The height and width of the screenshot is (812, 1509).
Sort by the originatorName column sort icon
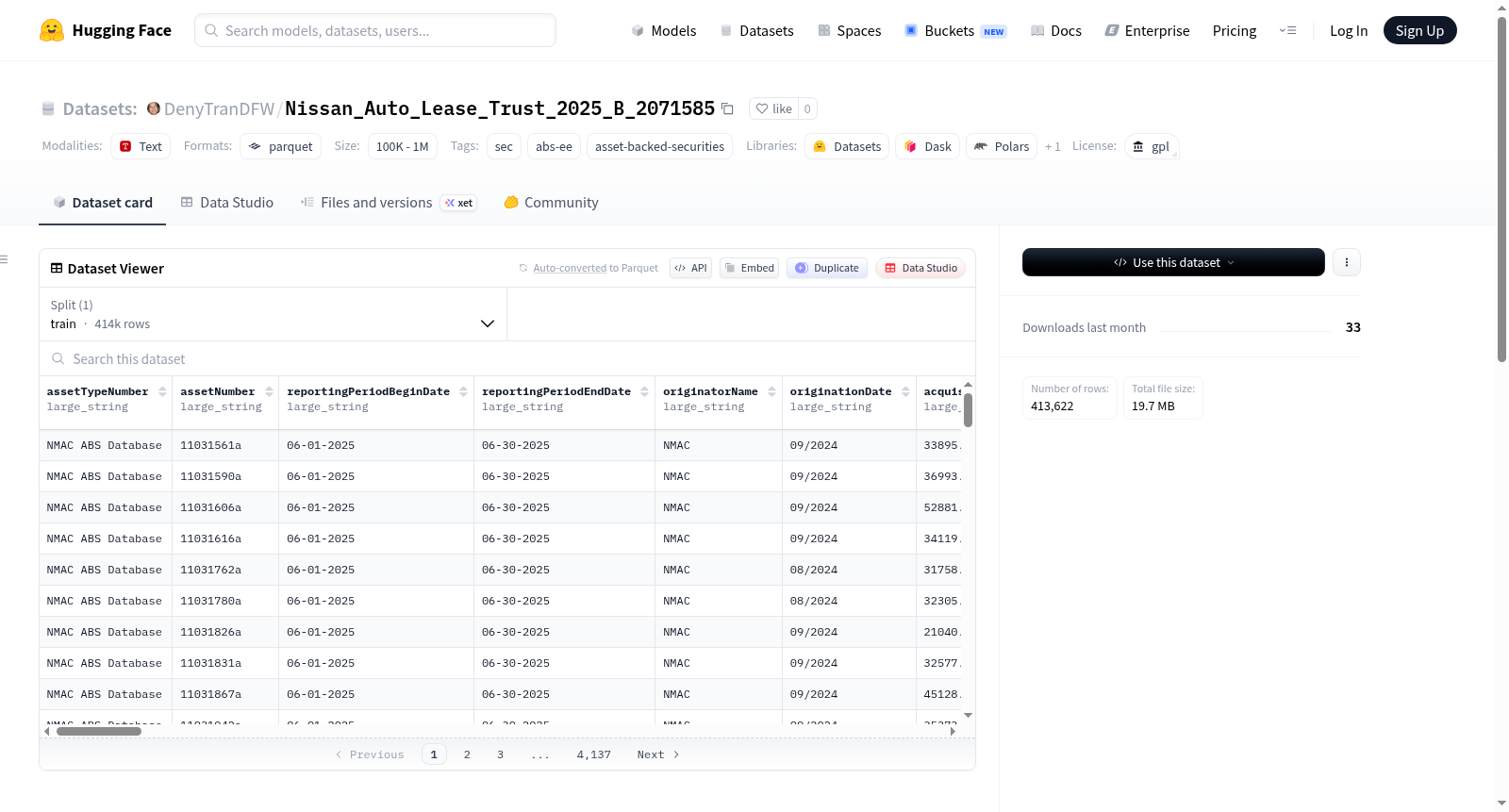771,391
